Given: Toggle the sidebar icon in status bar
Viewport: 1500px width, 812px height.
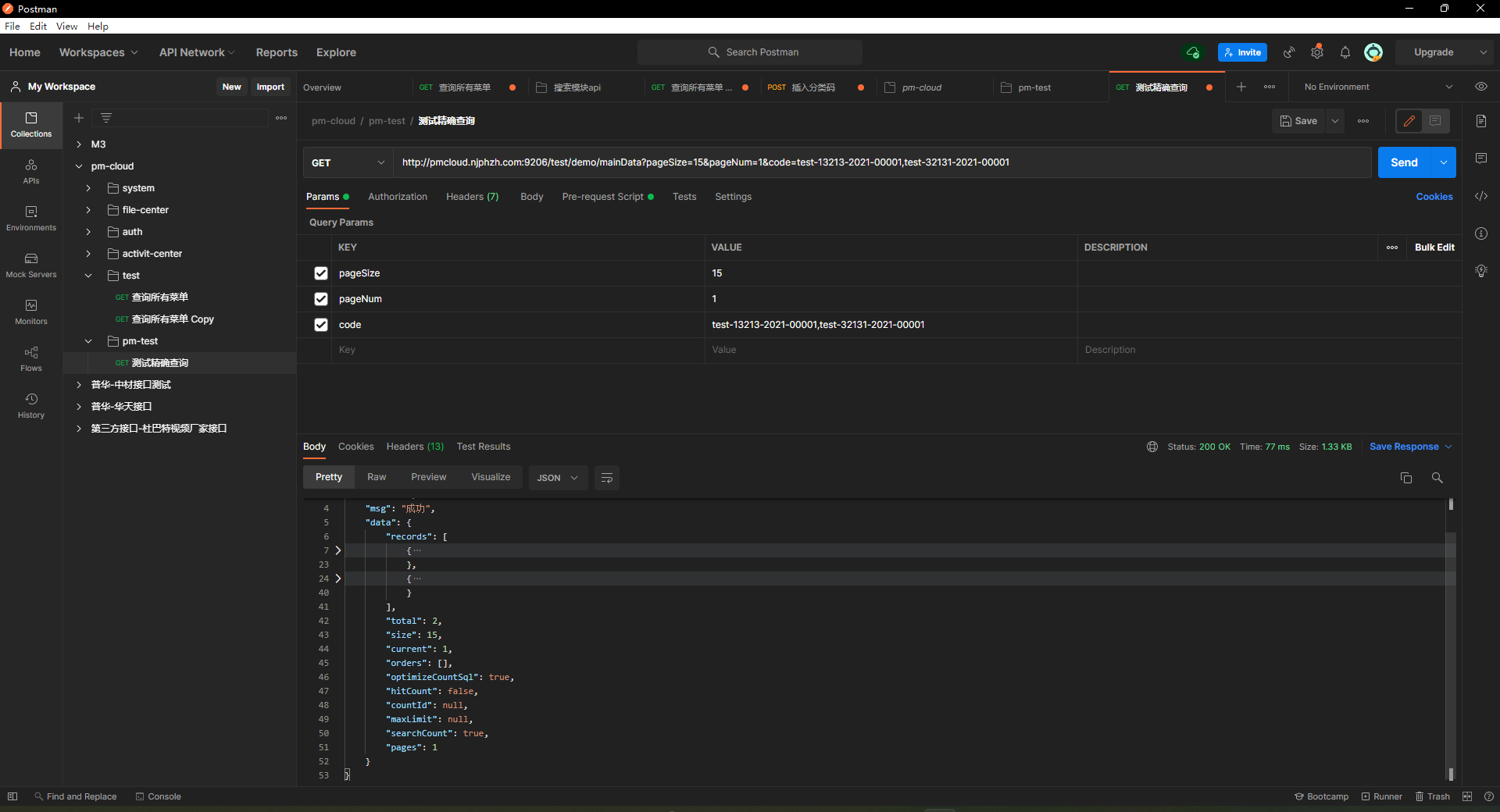Looking at the screenshot, I should click(x=12, y=796).
